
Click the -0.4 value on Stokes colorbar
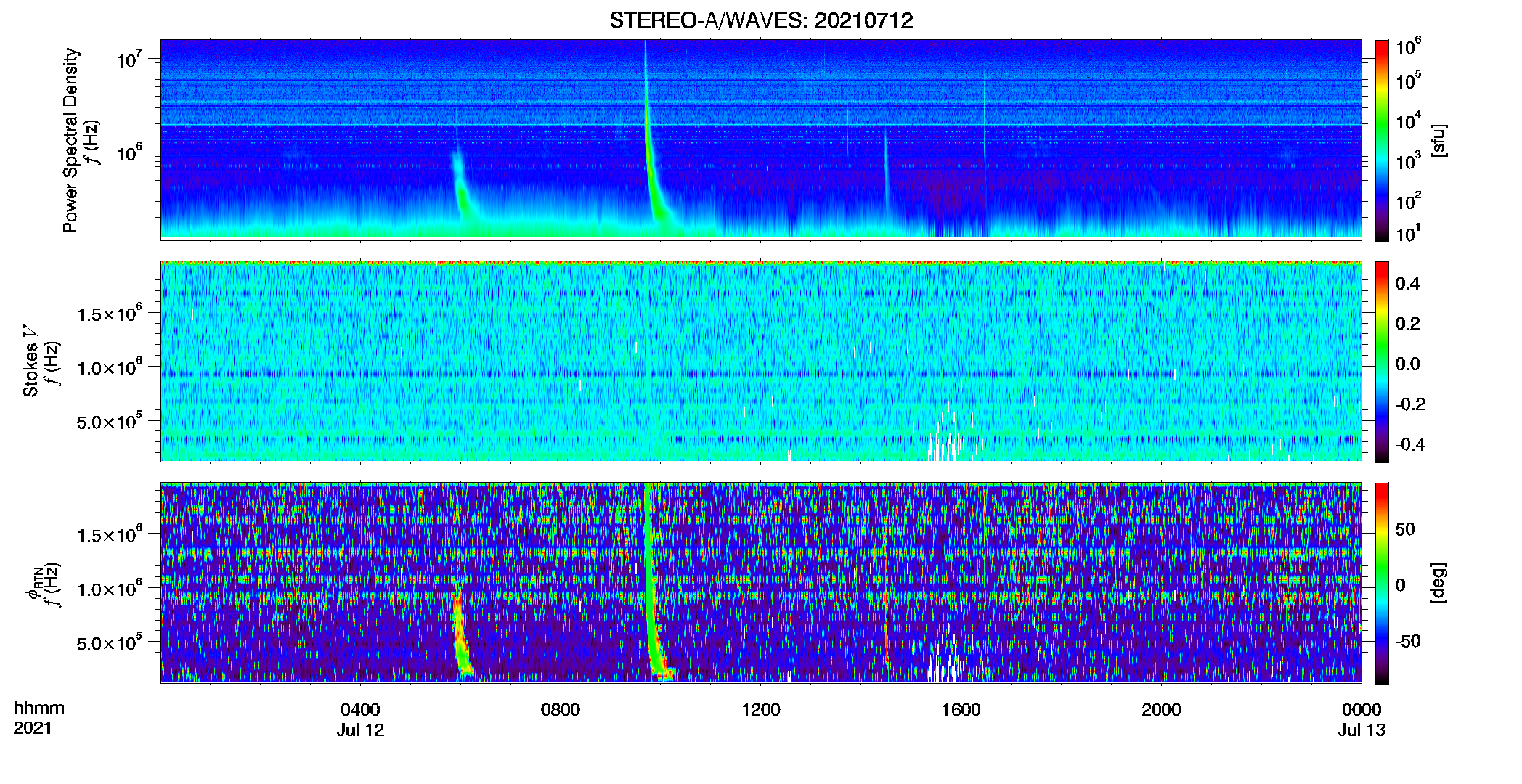pos(1409,444)
